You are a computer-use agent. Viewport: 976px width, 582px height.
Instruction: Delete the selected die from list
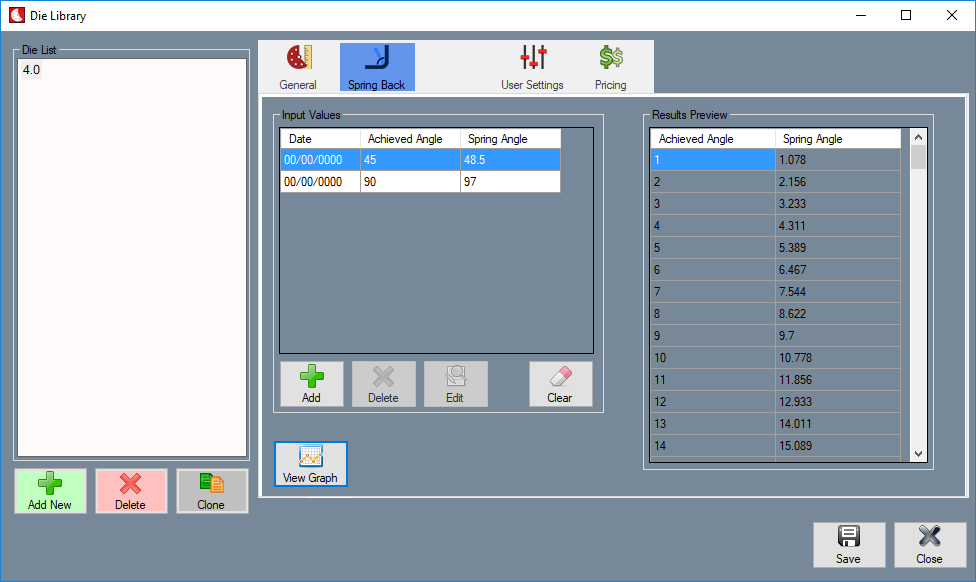click(x=131, y=491)
